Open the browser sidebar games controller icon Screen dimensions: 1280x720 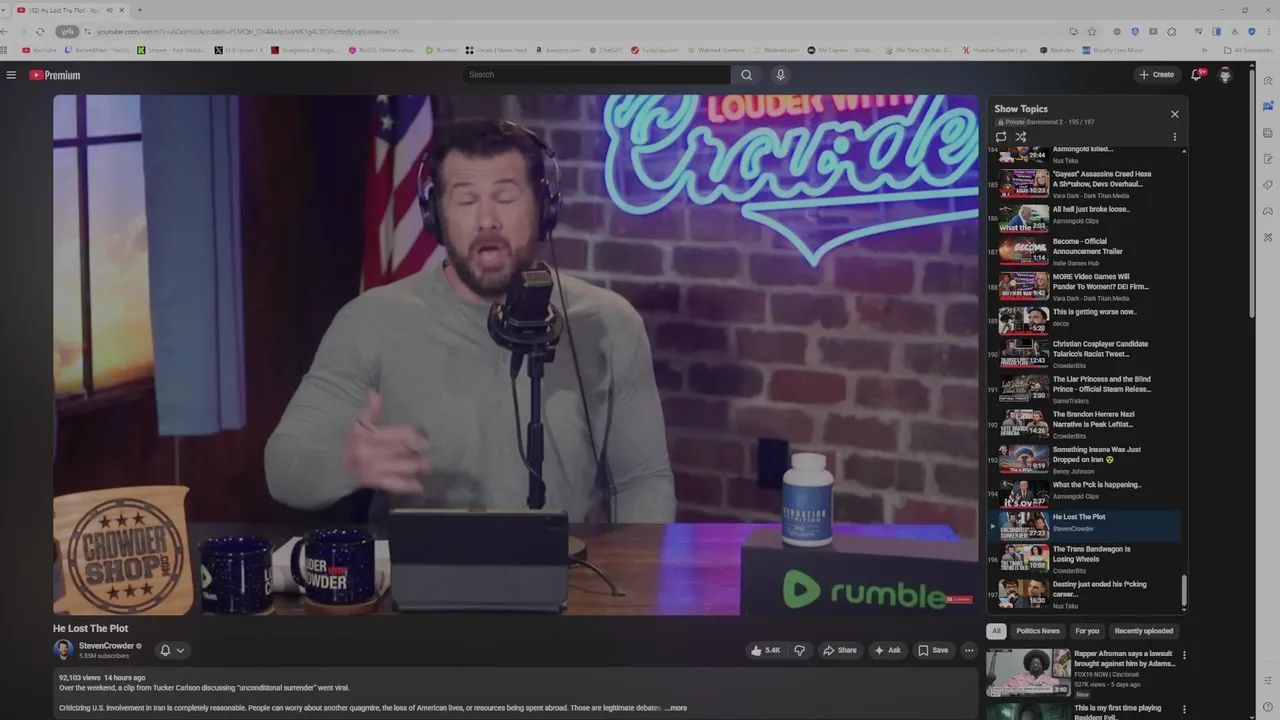(1268, 211)
